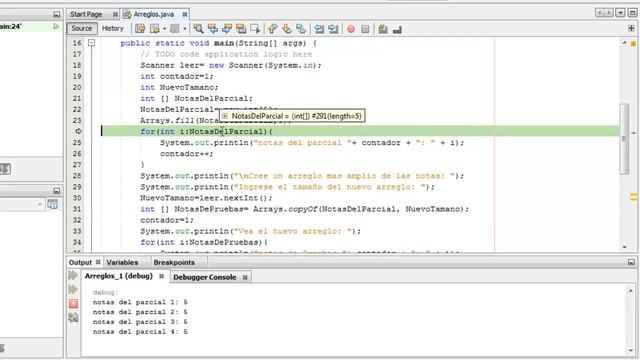Close the Arreglos.java tab
The image size is (640, 360).
pyautogui.click(x=184, y=14)
